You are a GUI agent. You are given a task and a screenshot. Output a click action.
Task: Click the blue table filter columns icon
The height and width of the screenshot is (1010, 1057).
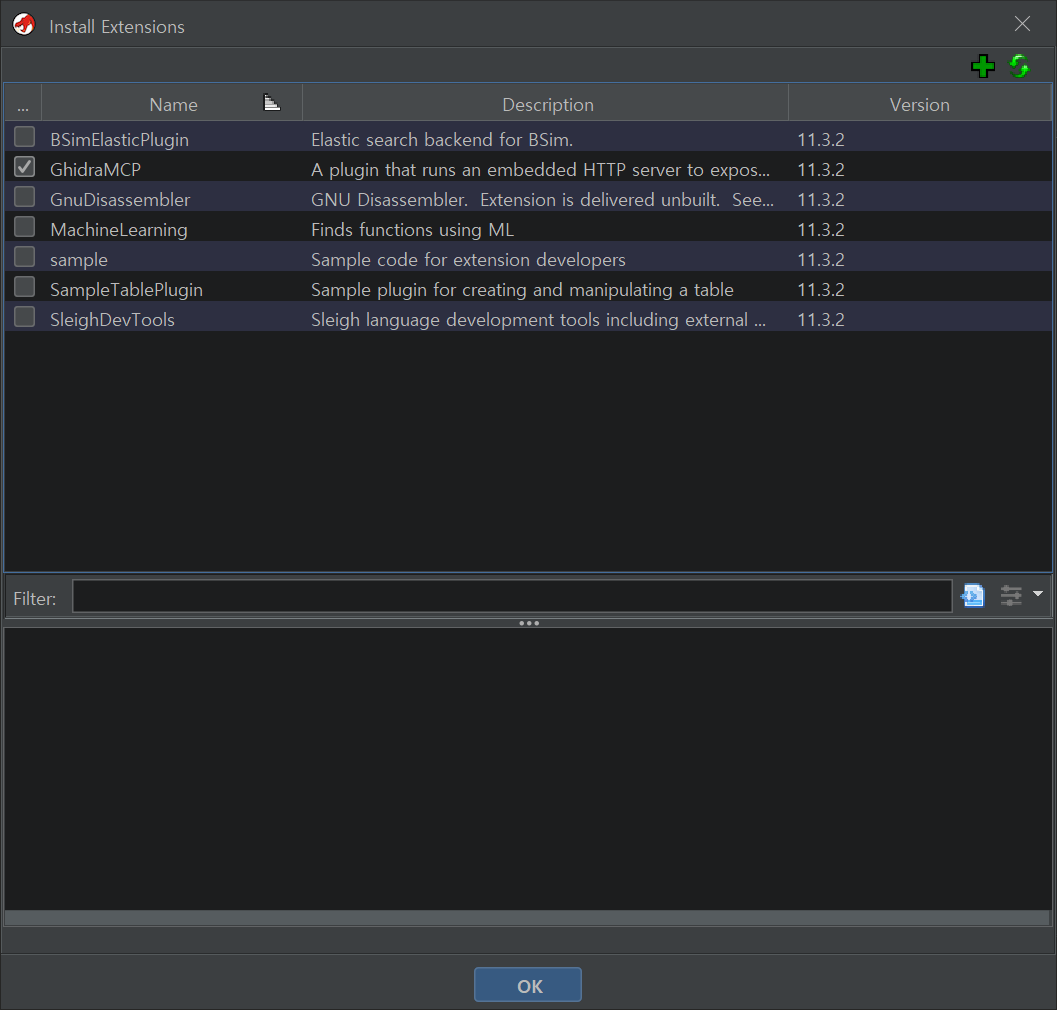tap(973, 595)
